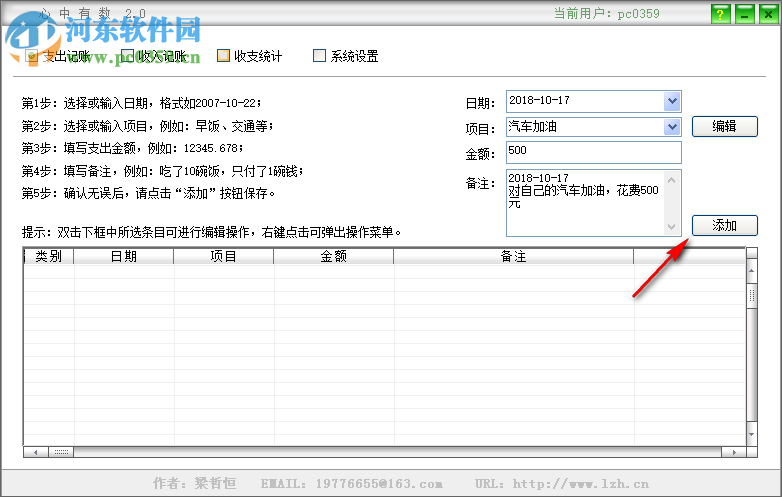Viewport: 782px width, 497px height.
Task: Click the 提示 hint line above the table
Action: tap(211, 232)
